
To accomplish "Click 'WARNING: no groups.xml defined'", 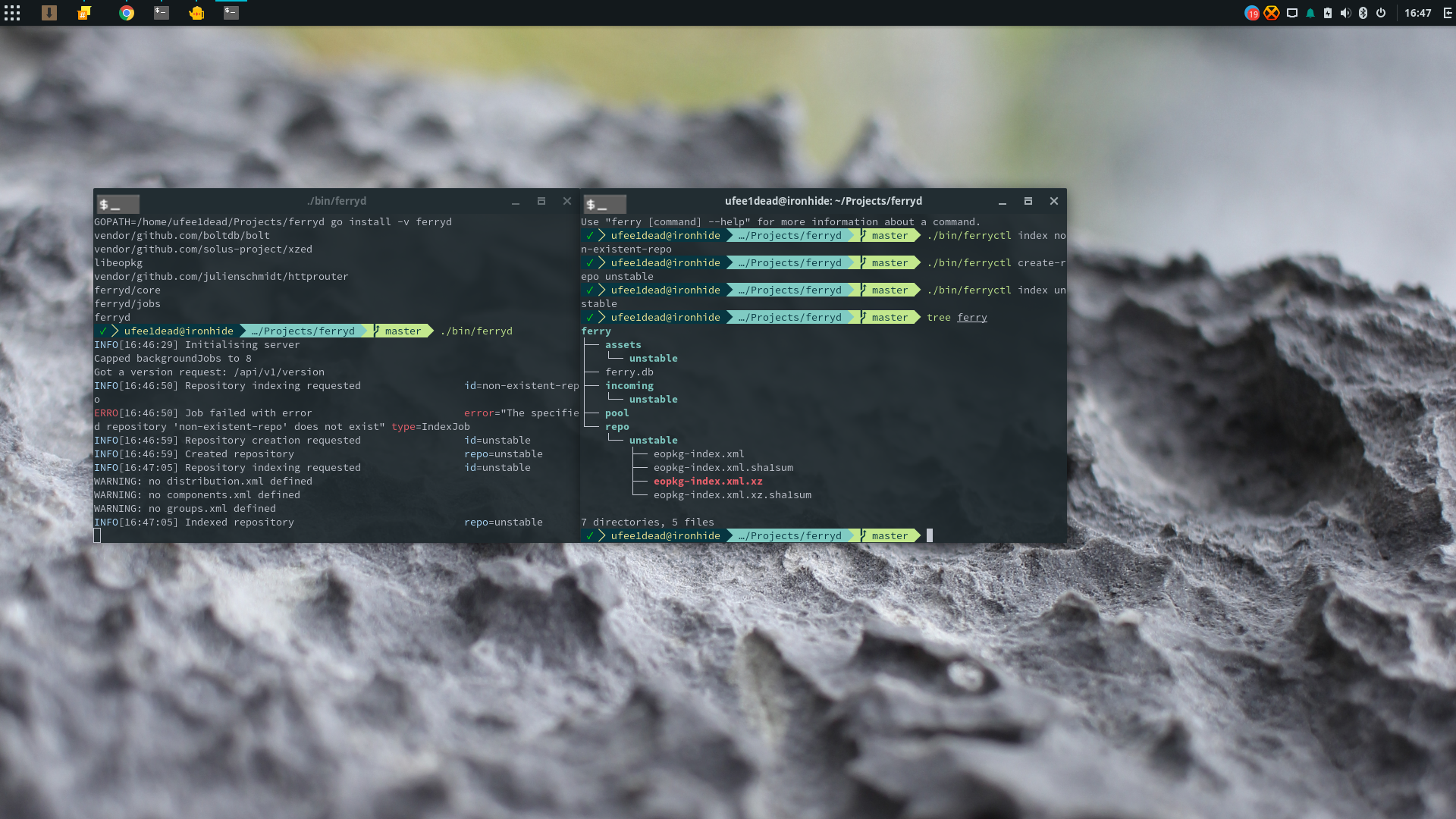I will (x=185, y=509).
